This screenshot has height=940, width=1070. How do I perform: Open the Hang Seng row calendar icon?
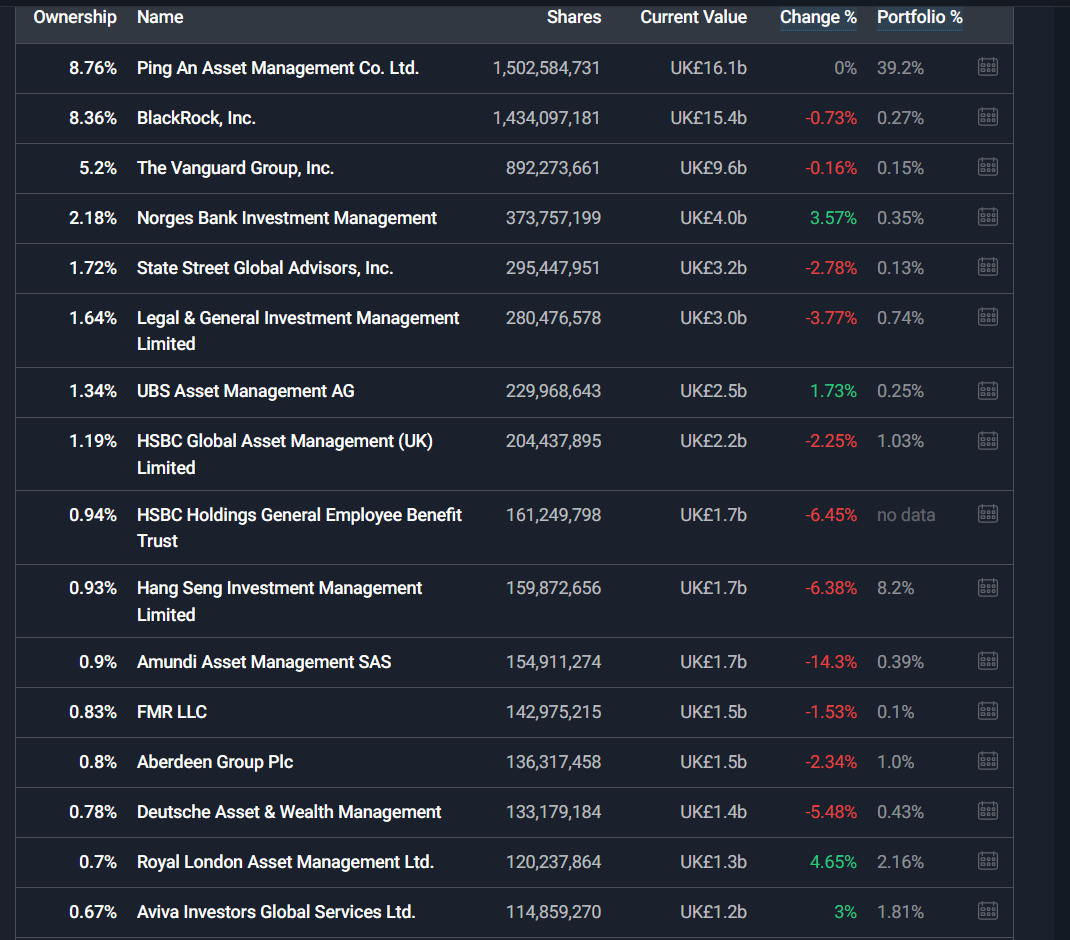tap(987, 588)
